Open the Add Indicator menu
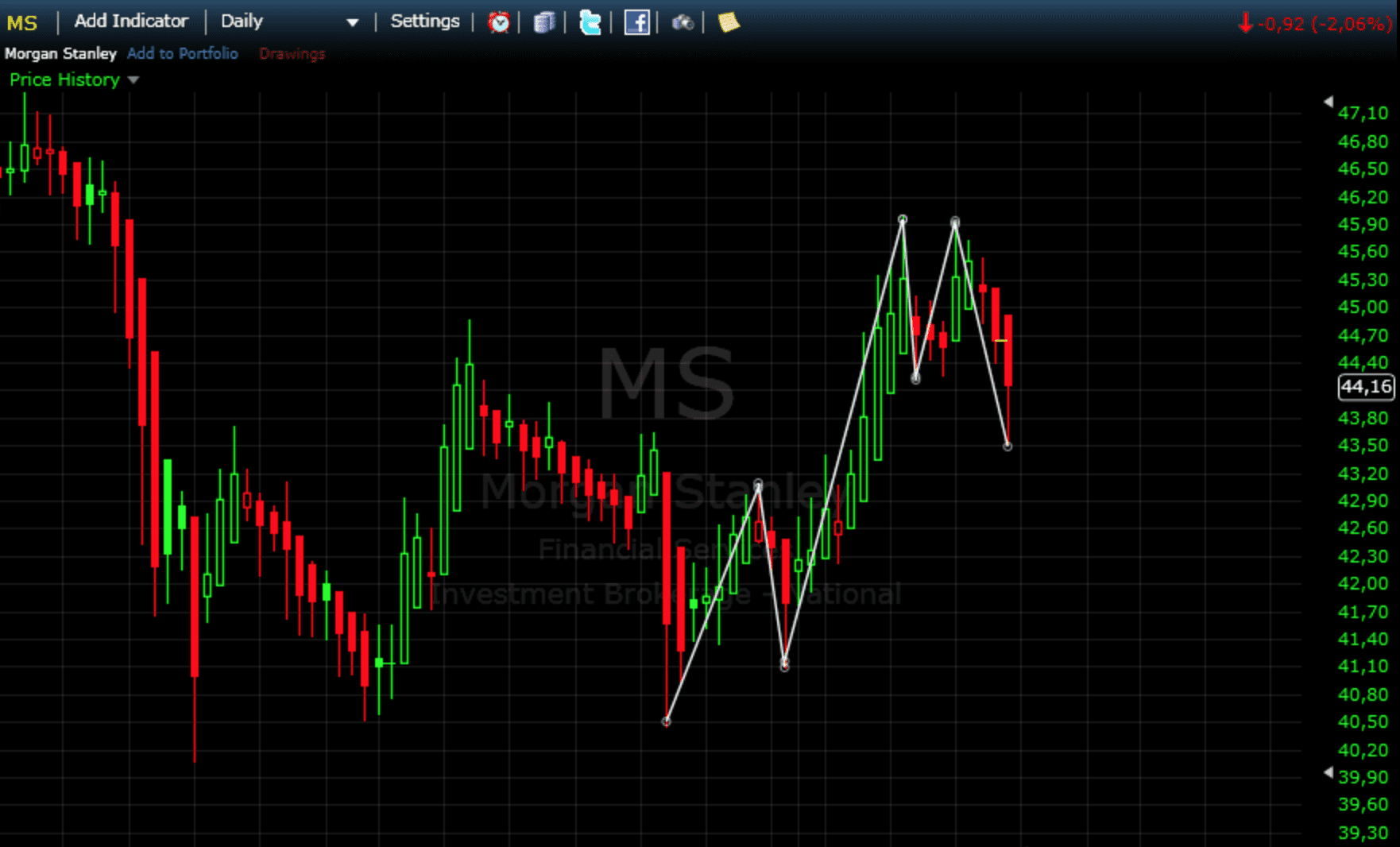 click(131, 21)
